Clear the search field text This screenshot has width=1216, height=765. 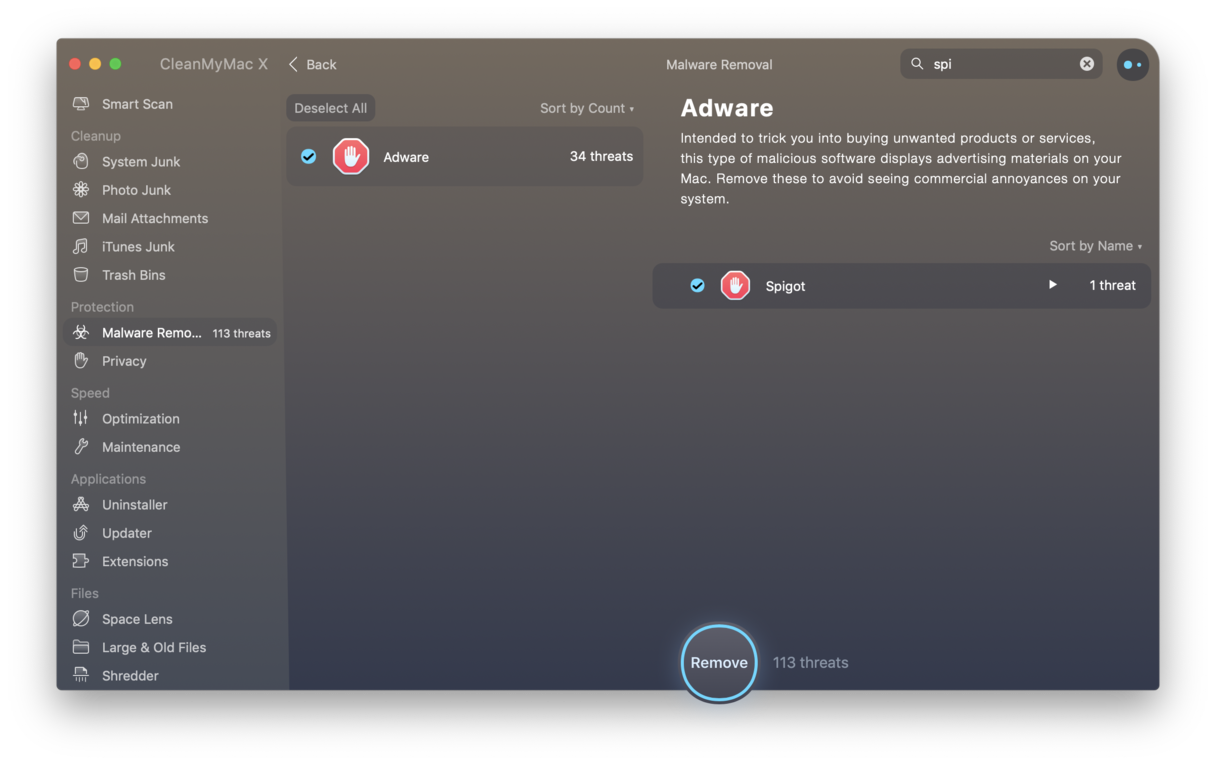tap(1087, 64)
